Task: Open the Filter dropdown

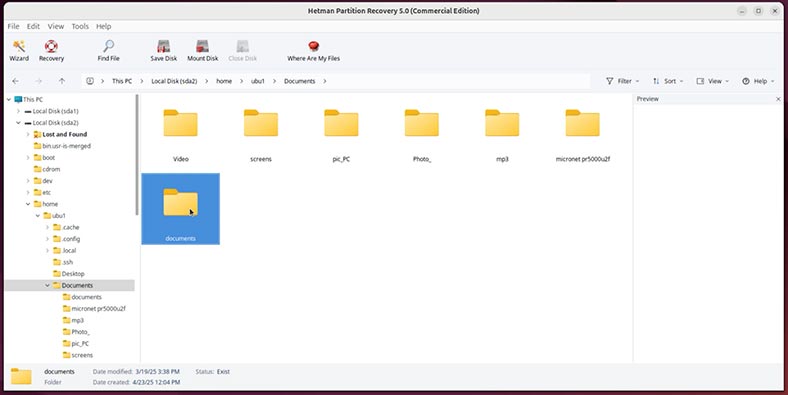Action: tap(623, 81)
